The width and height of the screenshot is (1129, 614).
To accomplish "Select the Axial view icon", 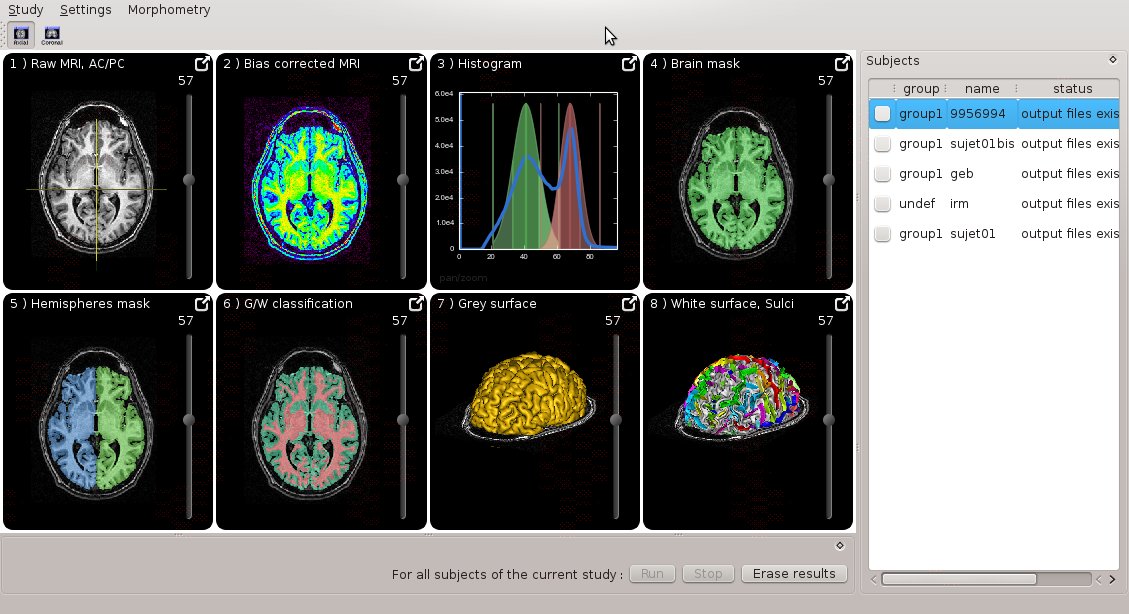I will coord(21,33).
